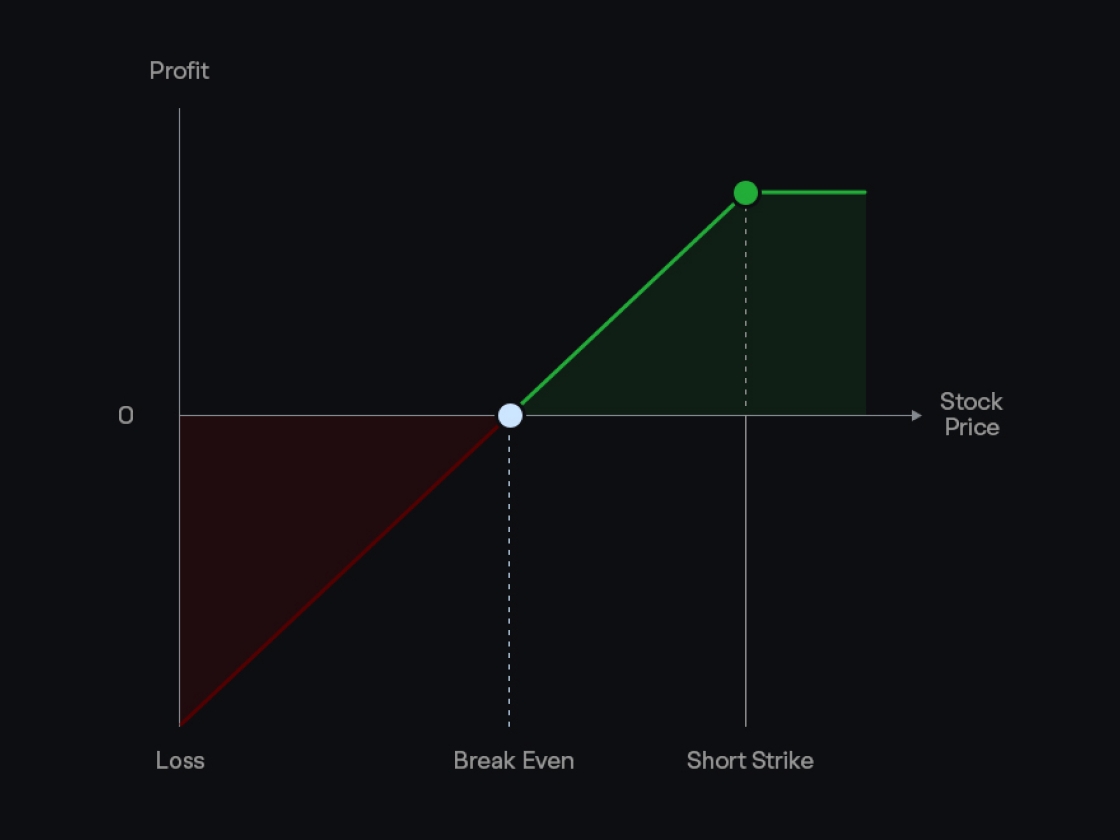Select the "Profit" axis label
The height and width of the screenshot is (840, 1120).
[179, 71]
